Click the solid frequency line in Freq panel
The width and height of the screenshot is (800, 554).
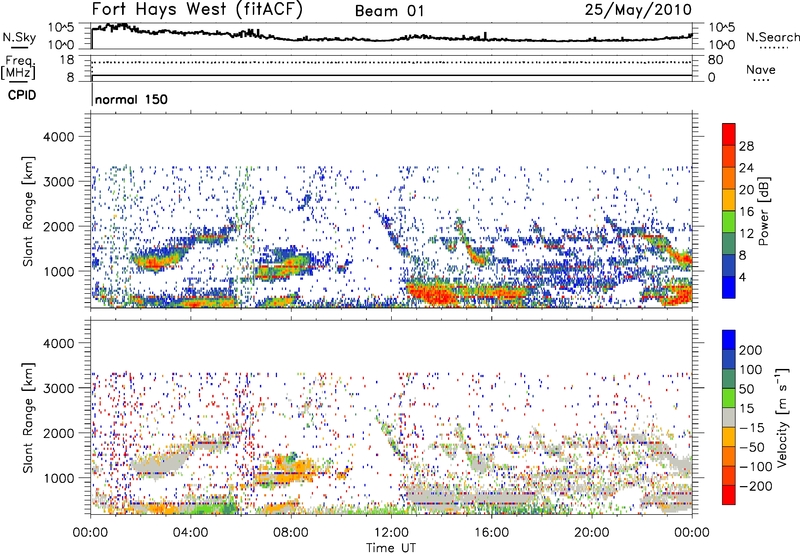[392, 76]
